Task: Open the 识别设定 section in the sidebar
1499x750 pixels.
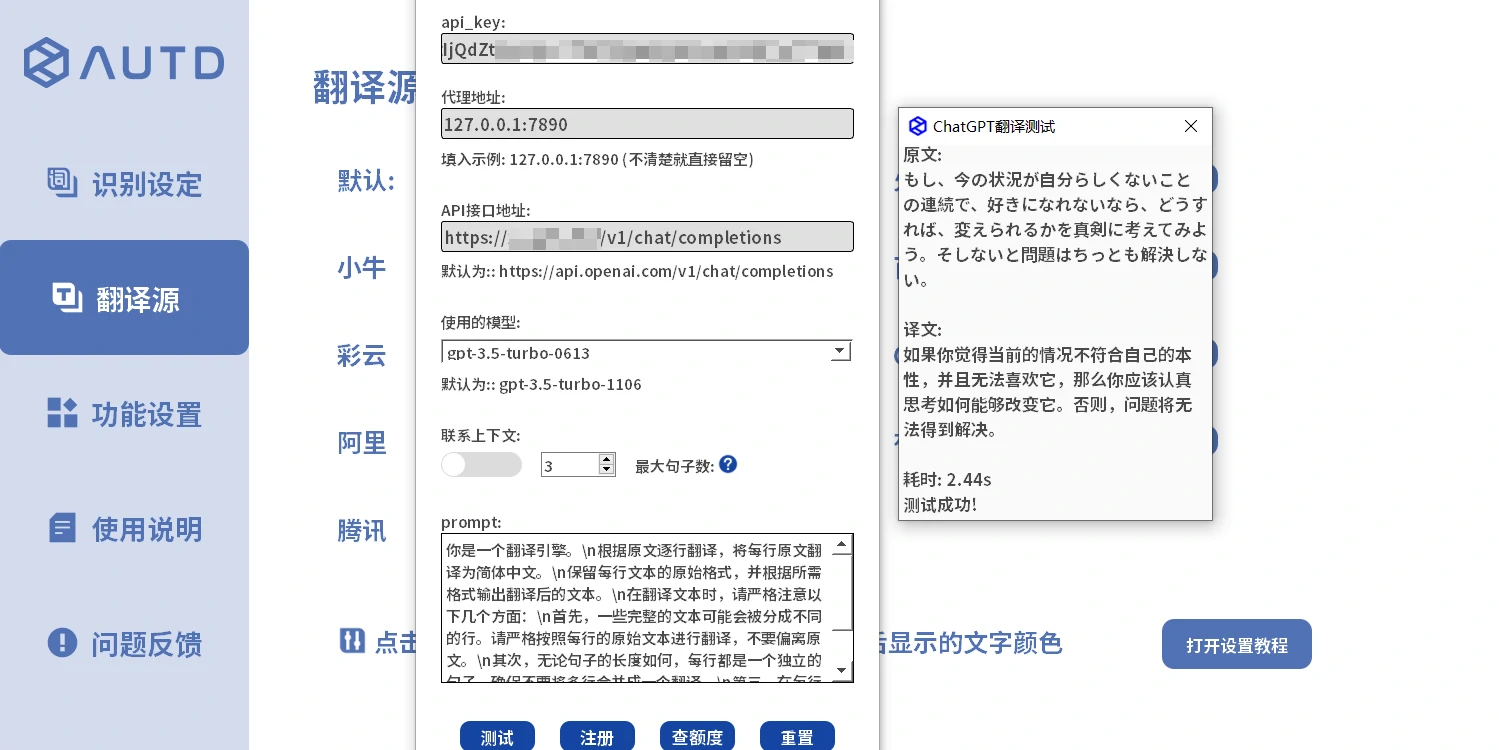Action: point(123,184)
